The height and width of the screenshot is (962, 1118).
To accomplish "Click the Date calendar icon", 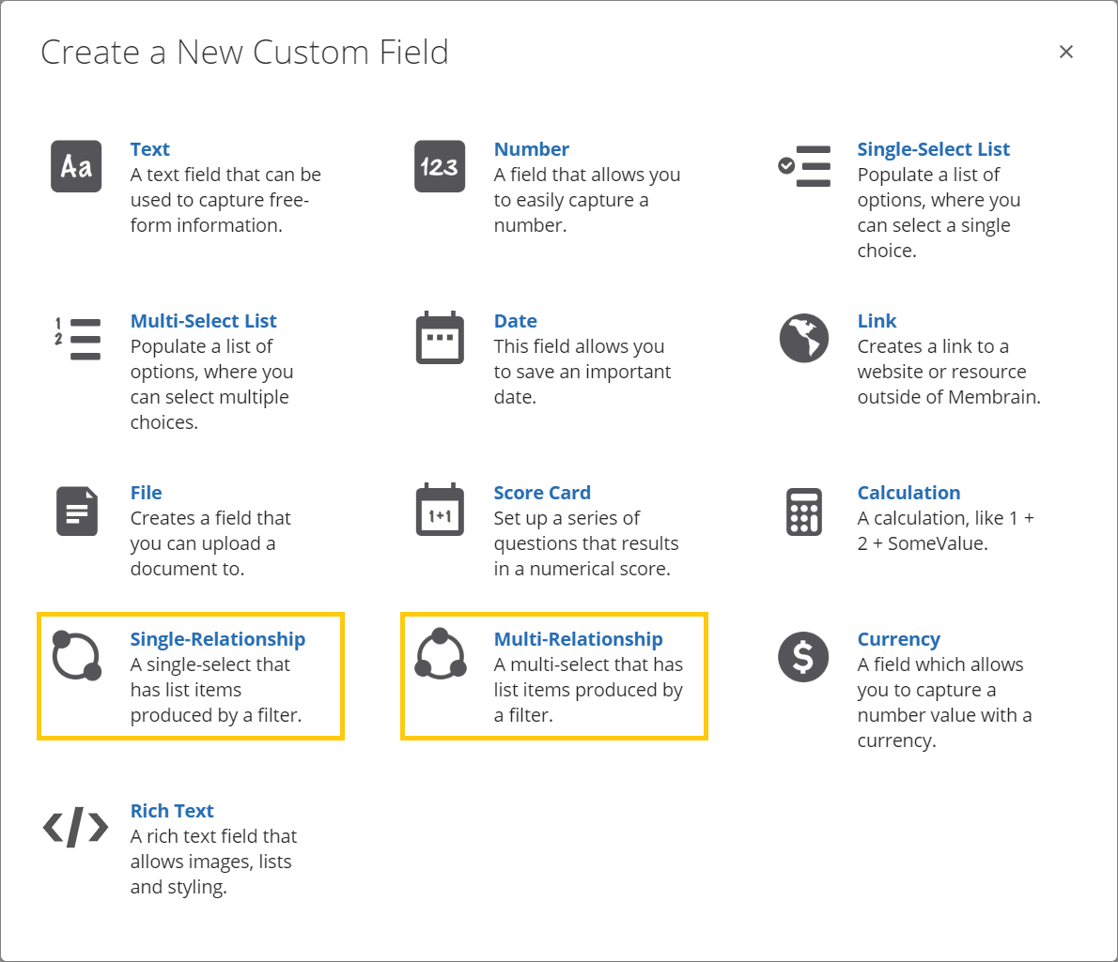I will (440, 337).
